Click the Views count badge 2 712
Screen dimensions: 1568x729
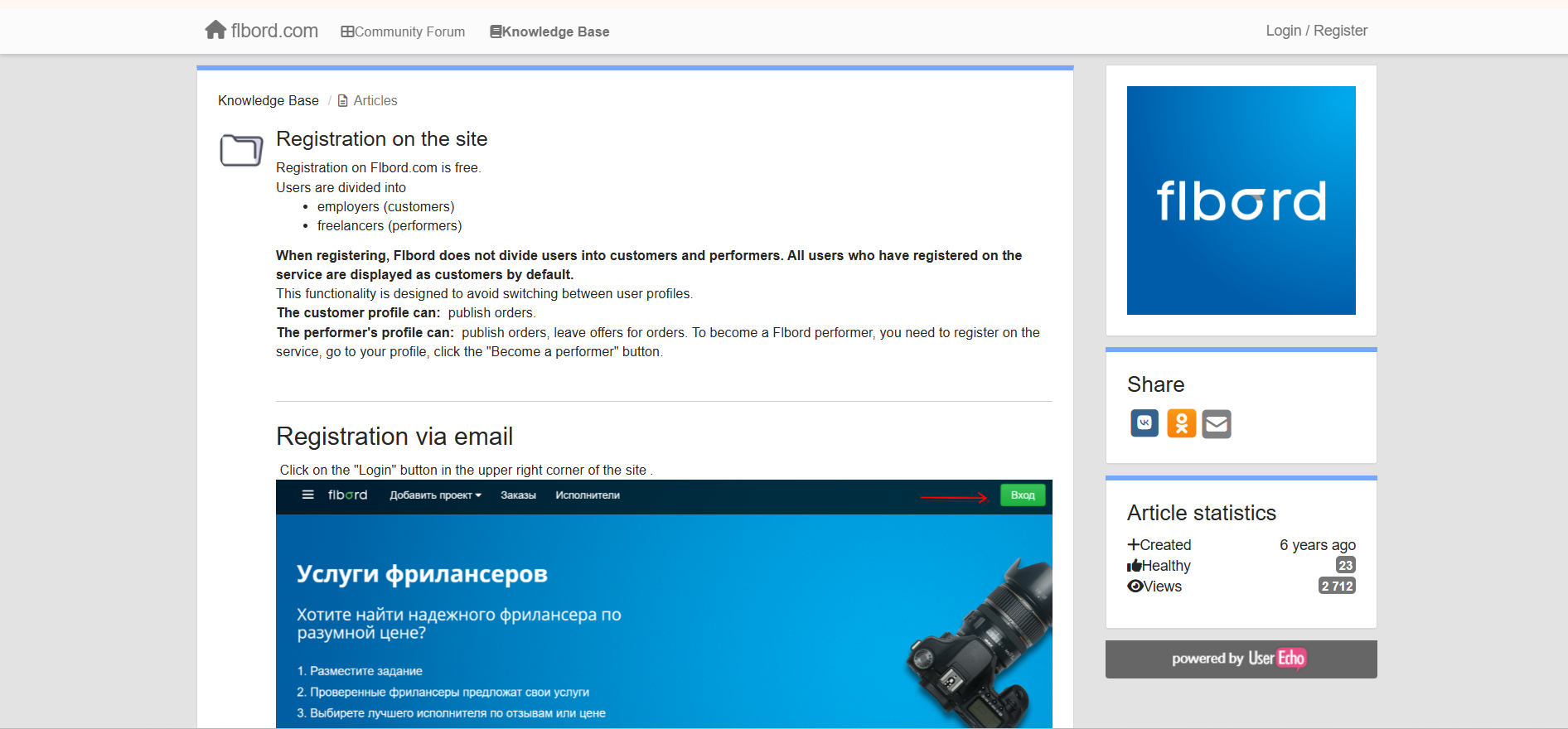pos(1337,586)
